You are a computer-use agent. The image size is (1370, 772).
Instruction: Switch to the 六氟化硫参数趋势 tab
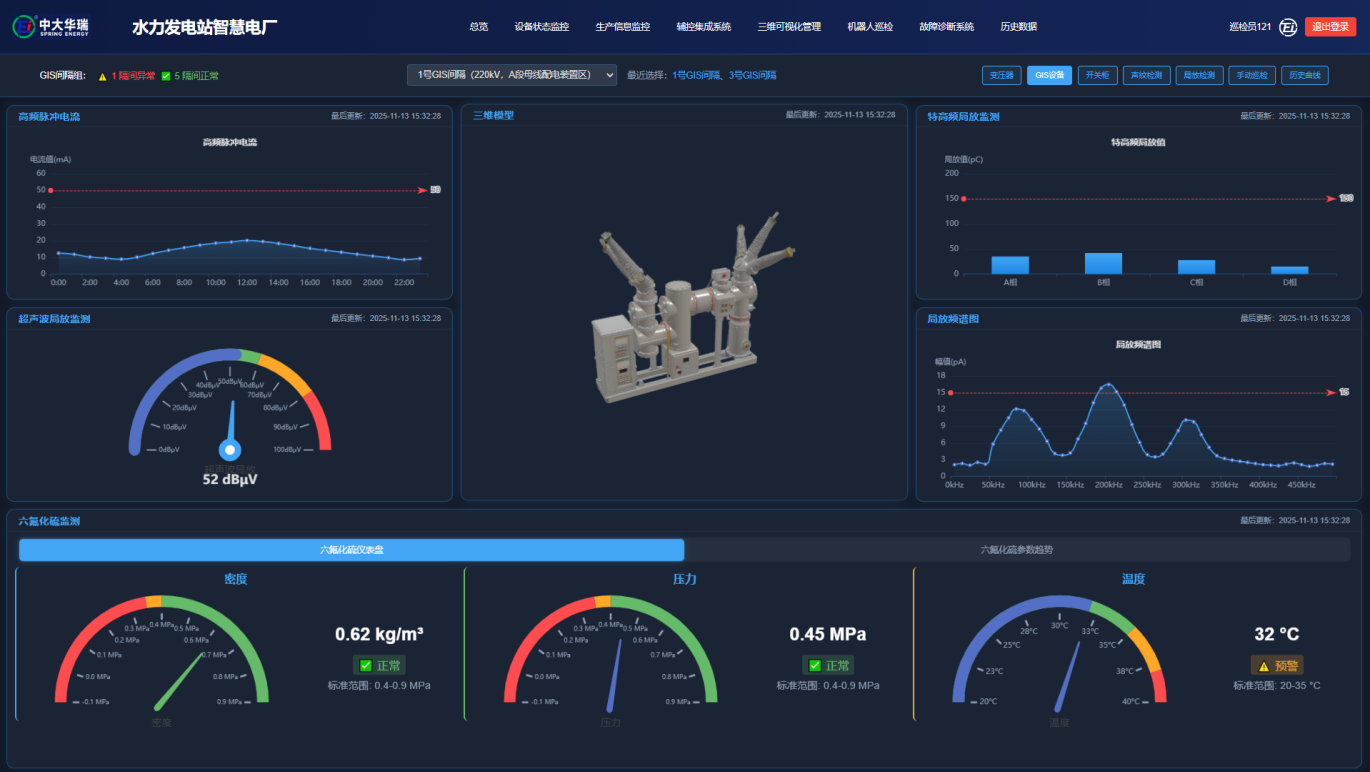pyautogui.click(x=1016, y=550)
